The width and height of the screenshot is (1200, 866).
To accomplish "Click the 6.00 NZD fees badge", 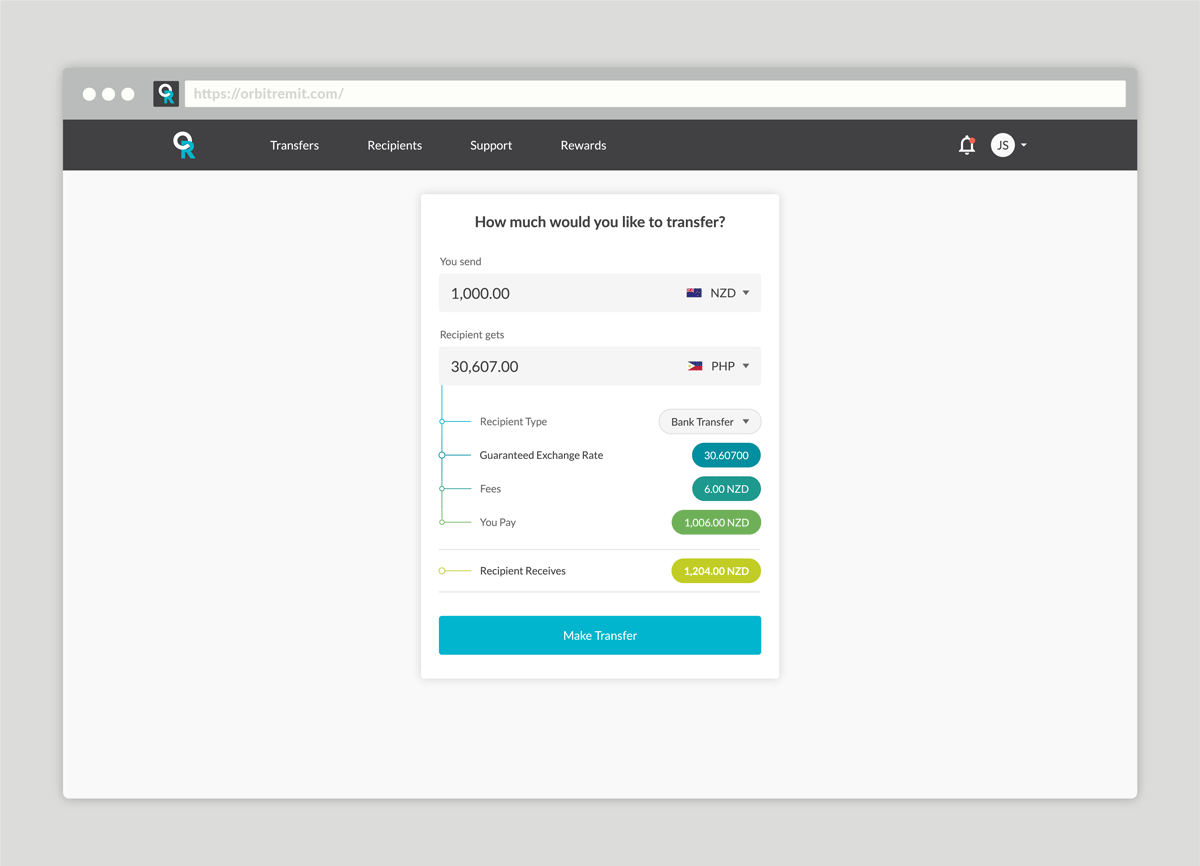I will pyautogui.click(x=726, y=489).
